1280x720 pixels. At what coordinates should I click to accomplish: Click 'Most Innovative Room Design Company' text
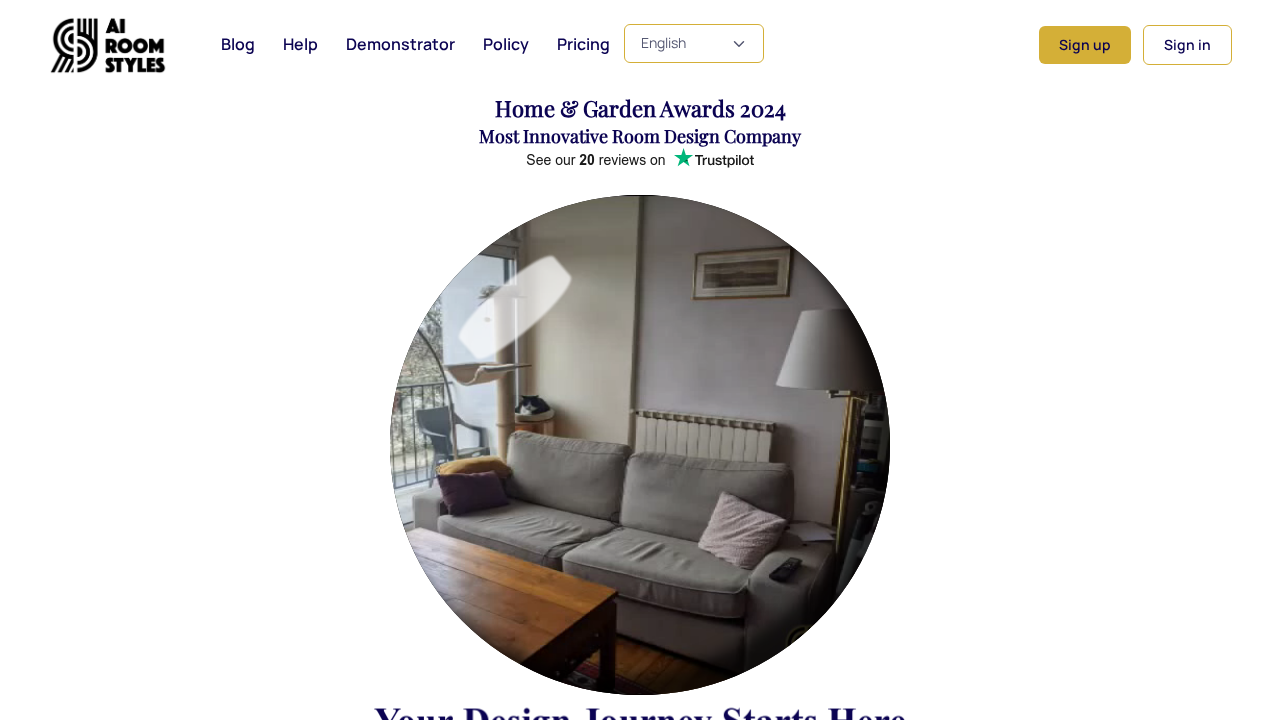(x=640, y=136)
